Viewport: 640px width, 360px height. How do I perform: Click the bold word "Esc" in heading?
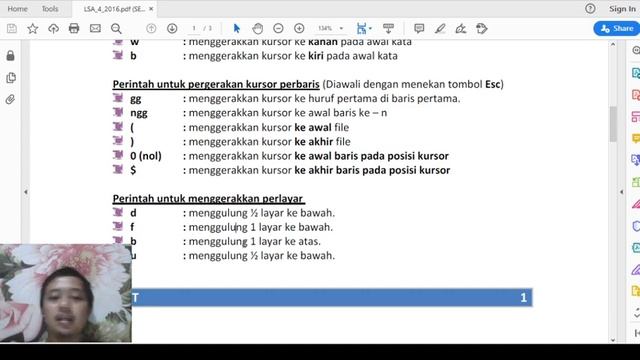coord(492,84)
